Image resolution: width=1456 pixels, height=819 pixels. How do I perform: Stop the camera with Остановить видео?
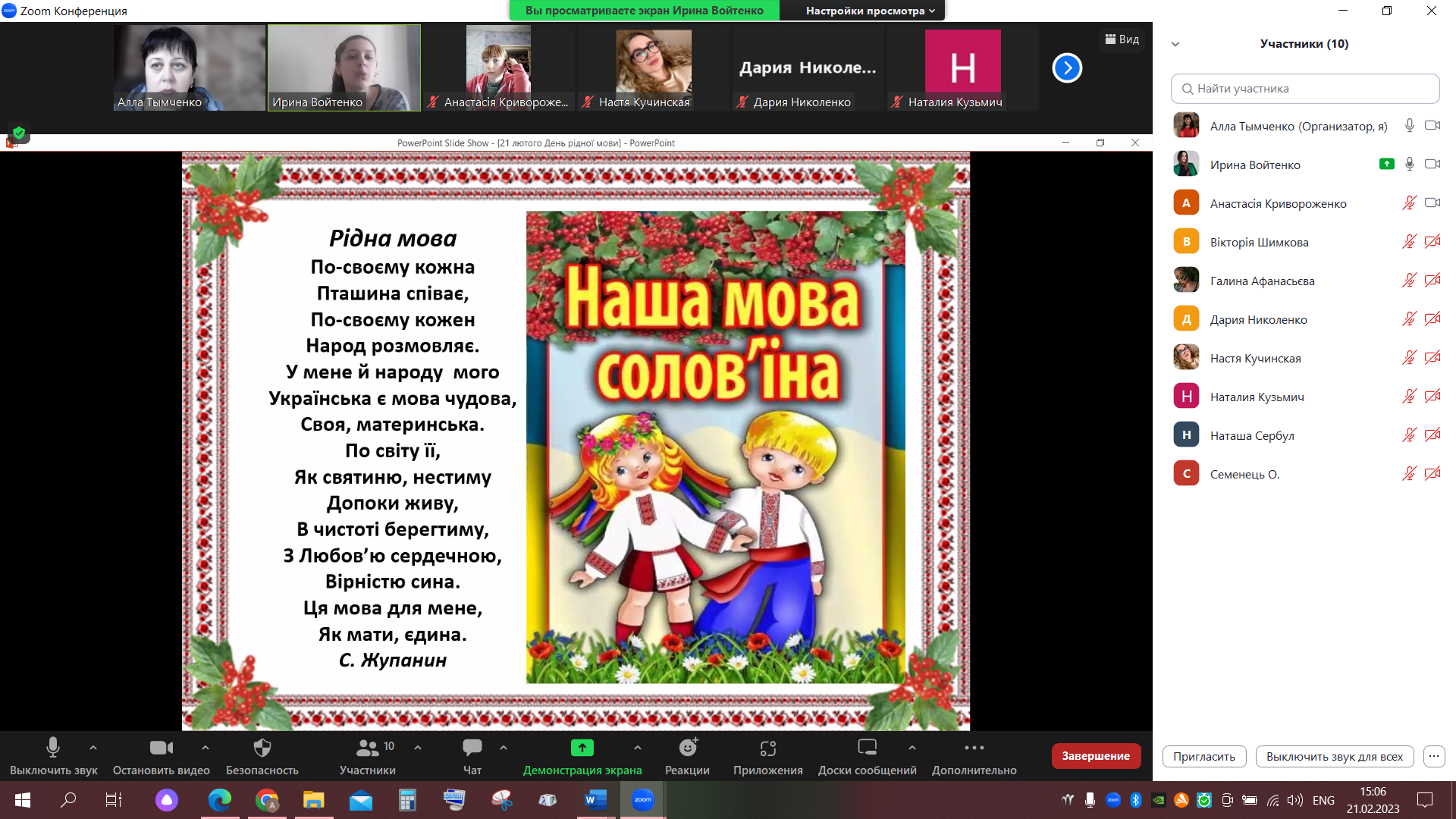tap(161, 748)
